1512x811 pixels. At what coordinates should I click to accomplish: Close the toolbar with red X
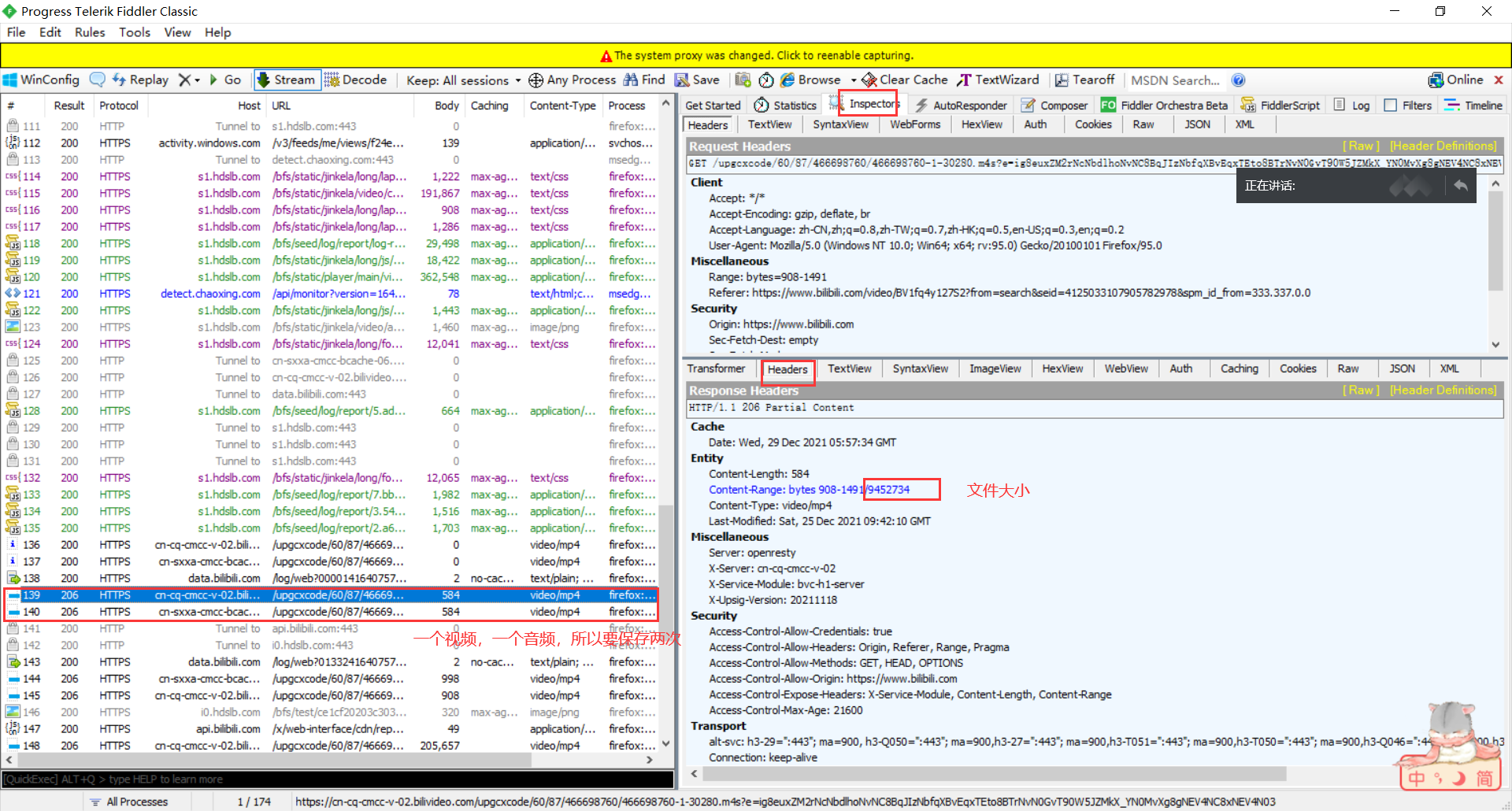click(x=1499, y=80)
